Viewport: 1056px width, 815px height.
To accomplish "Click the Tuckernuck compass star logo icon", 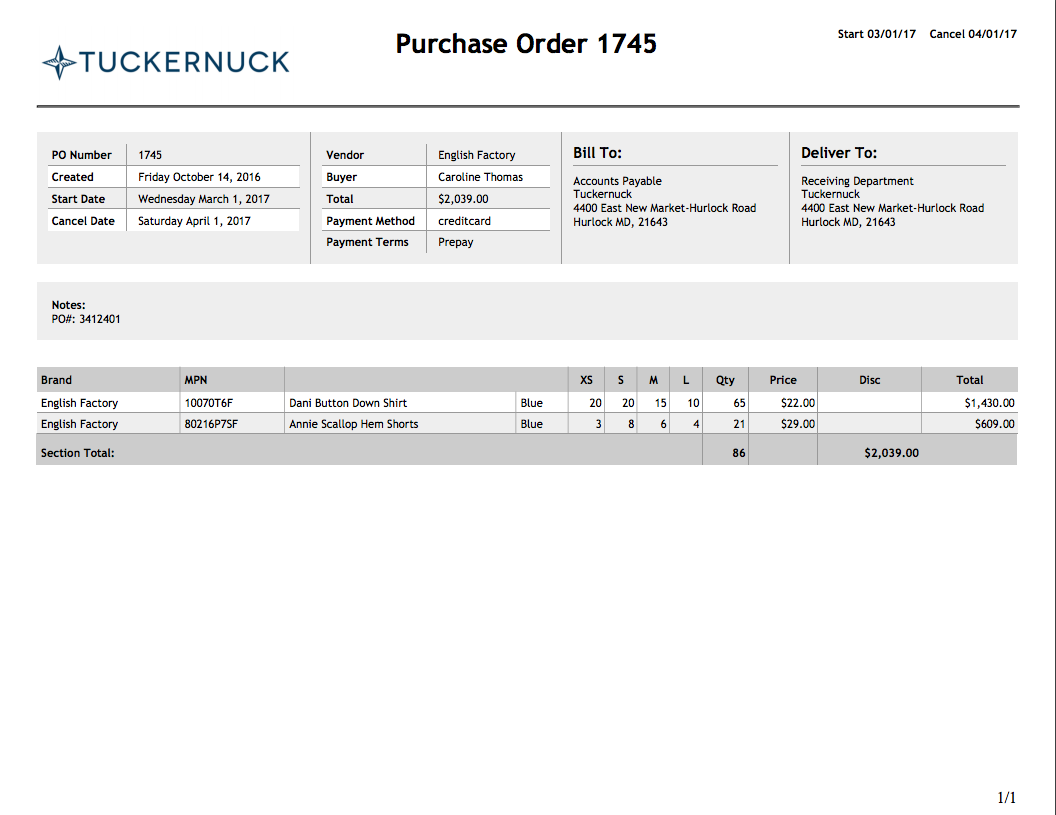I will tap(59, 62).
